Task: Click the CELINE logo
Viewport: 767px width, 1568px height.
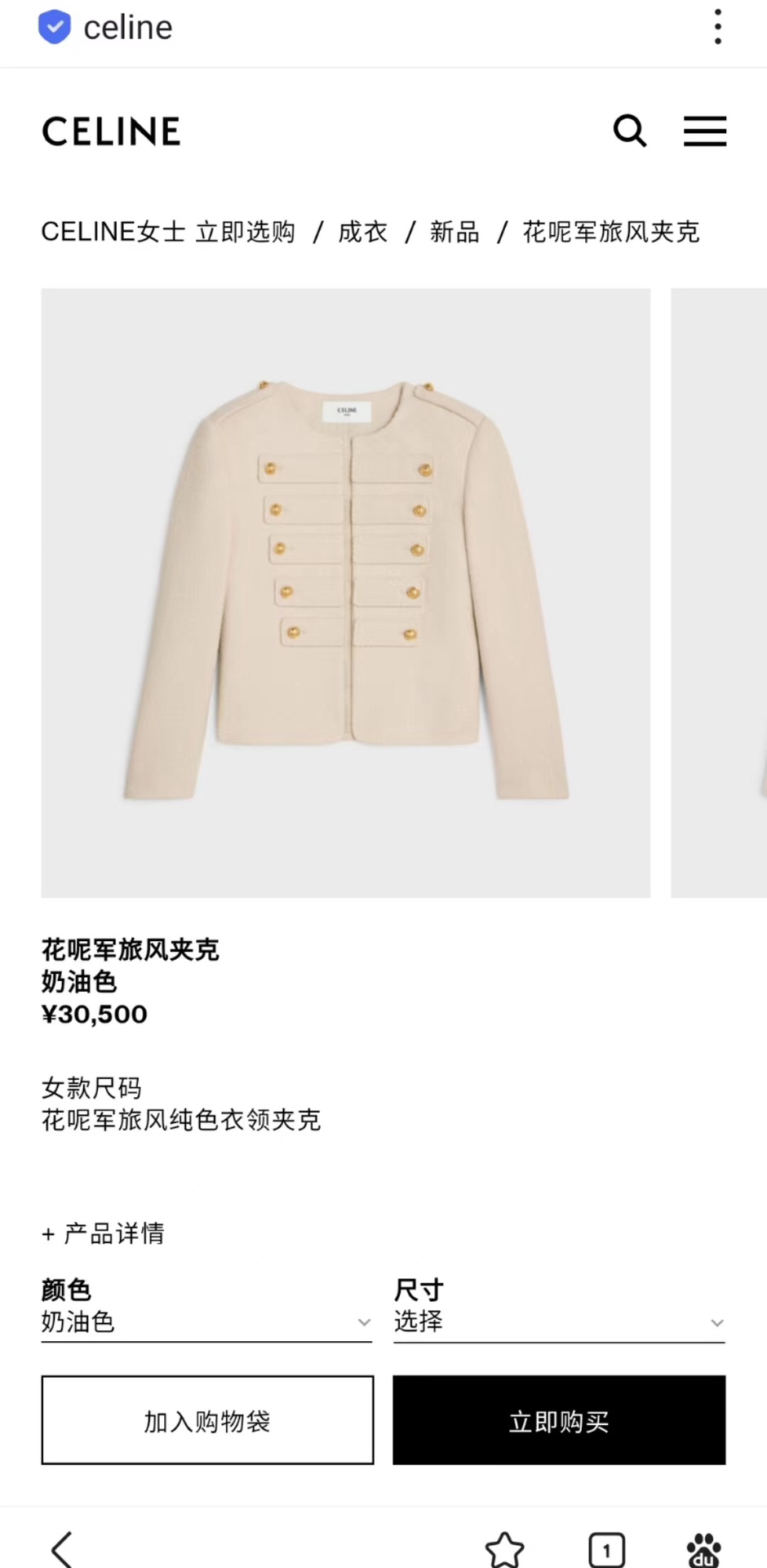Action: coord(111,131)
